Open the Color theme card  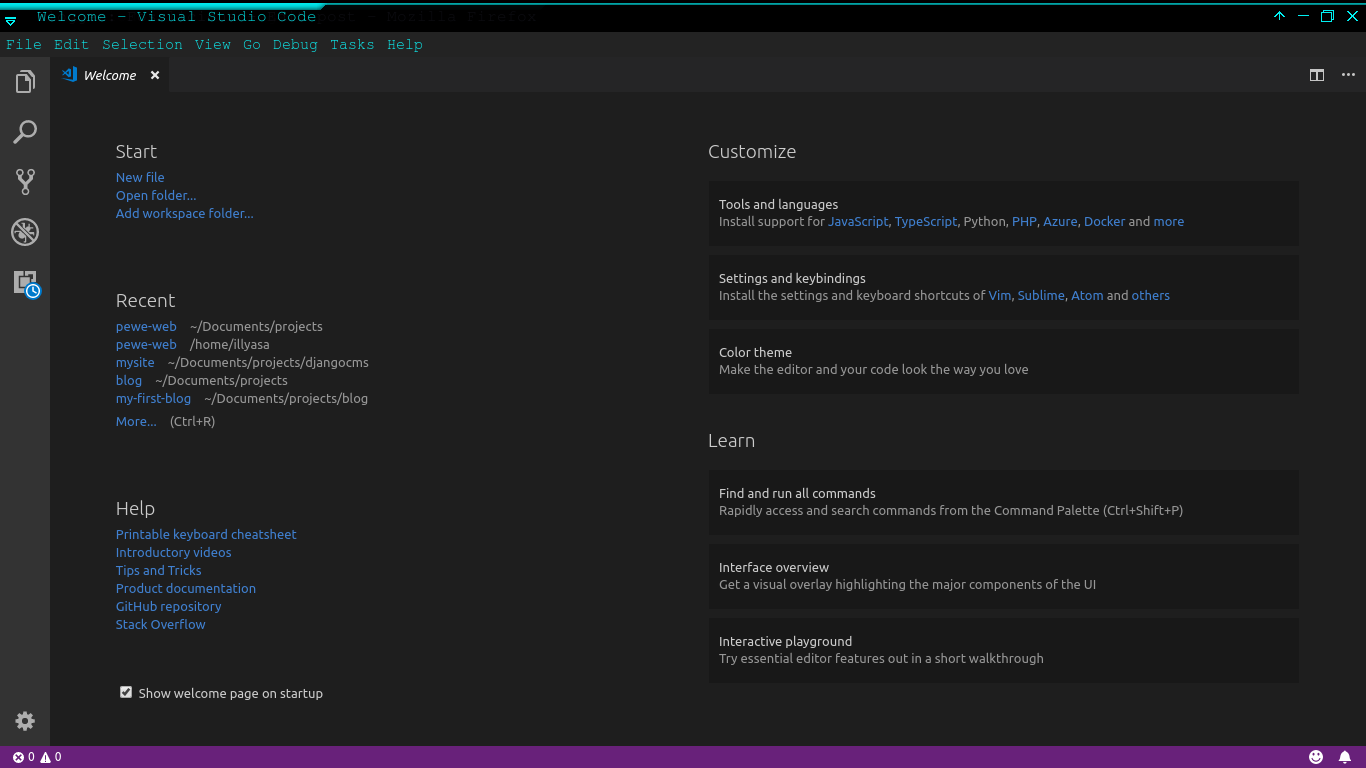(x=1004, y=361)
